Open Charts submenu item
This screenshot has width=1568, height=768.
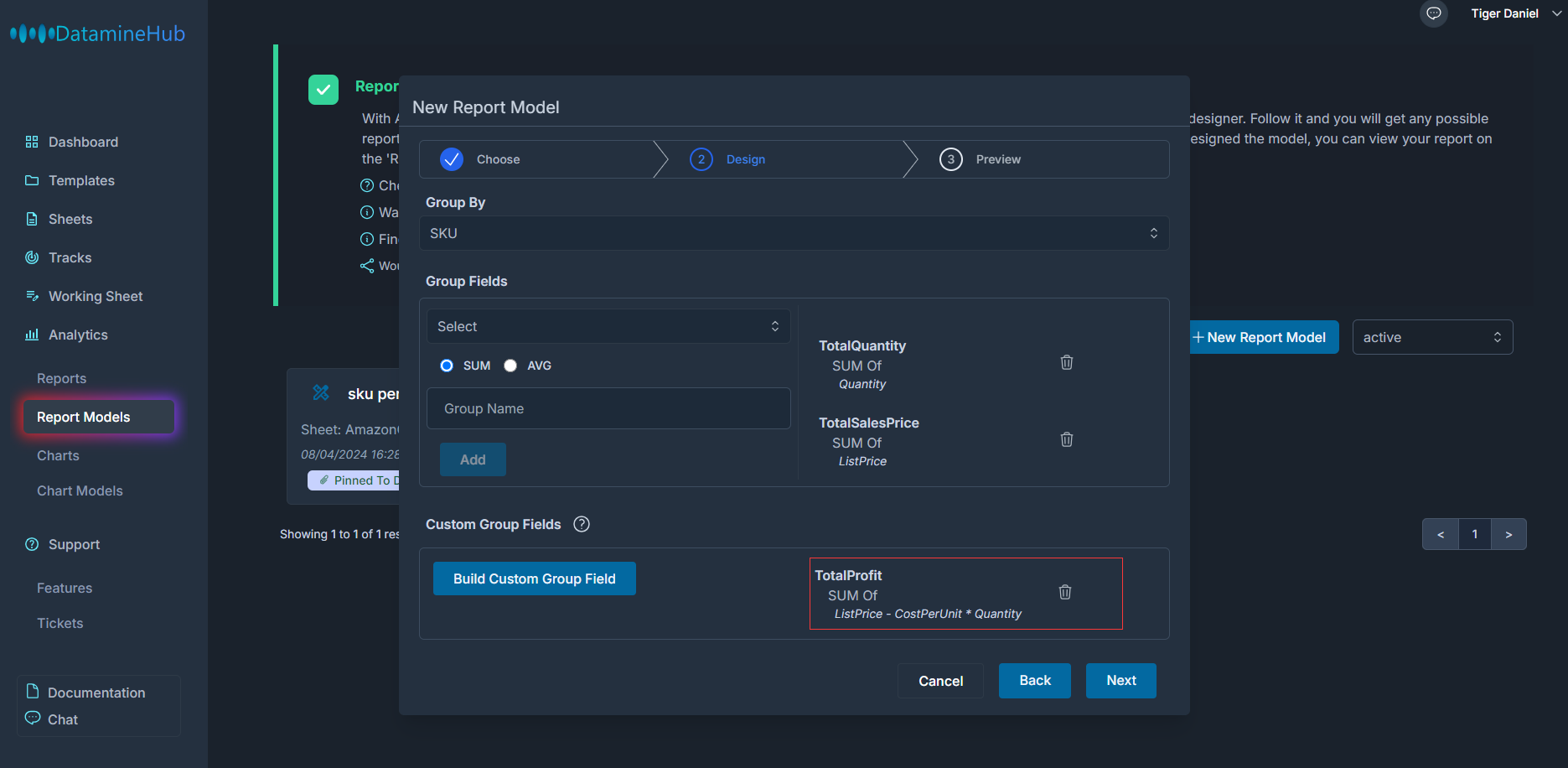pyautogui.click(x=58, y=455)
